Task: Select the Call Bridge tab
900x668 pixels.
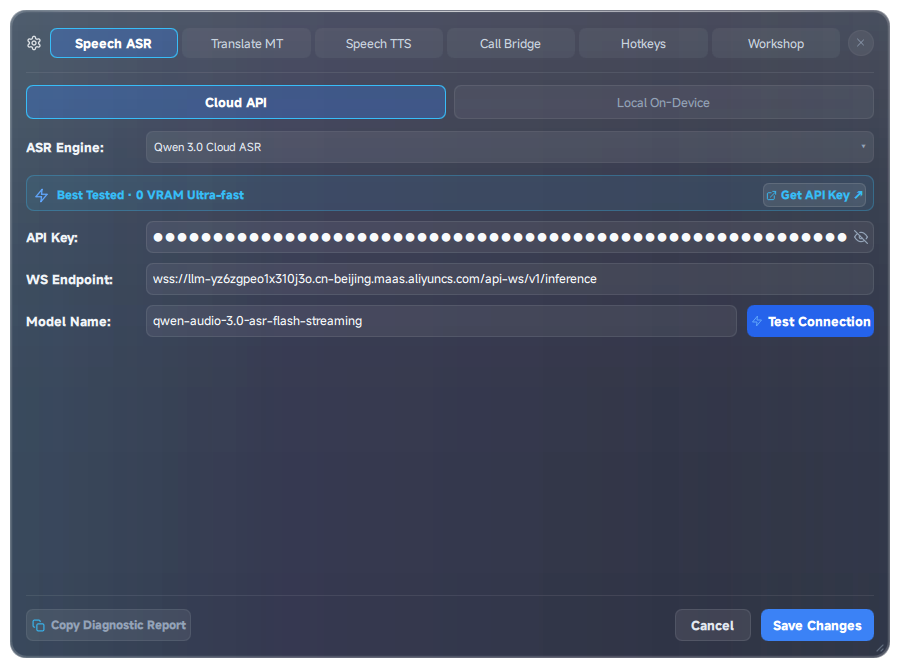Action: 510,43
